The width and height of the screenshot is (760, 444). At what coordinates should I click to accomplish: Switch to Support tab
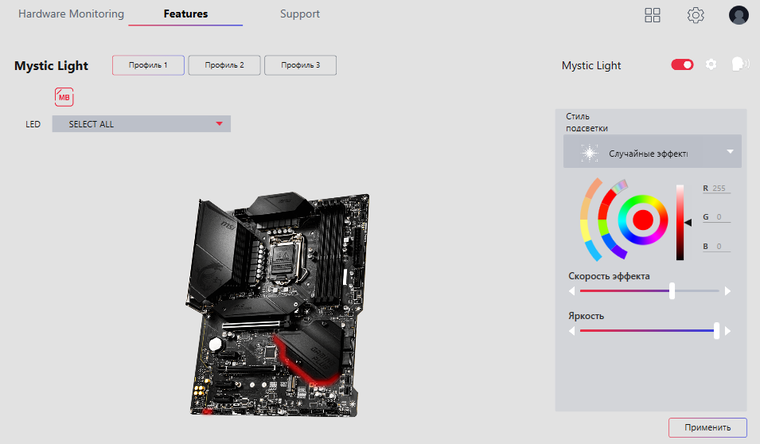pos(300,14)
